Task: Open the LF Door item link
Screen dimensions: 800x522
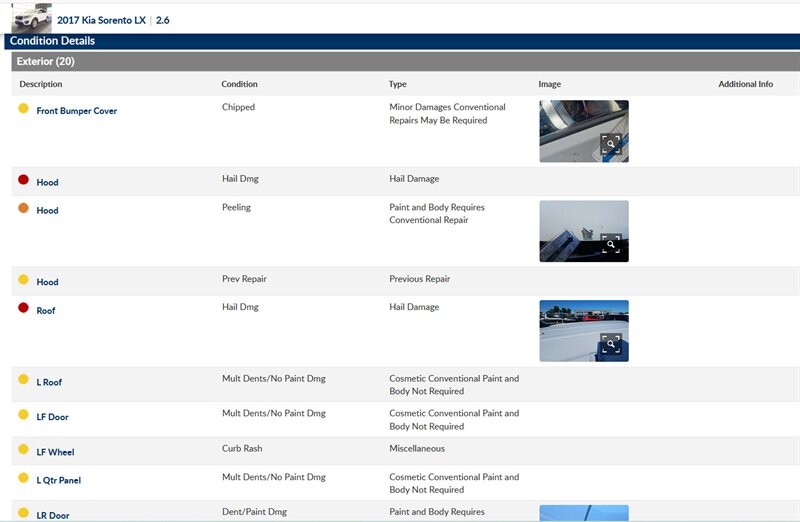Action: tap(52, 417)
